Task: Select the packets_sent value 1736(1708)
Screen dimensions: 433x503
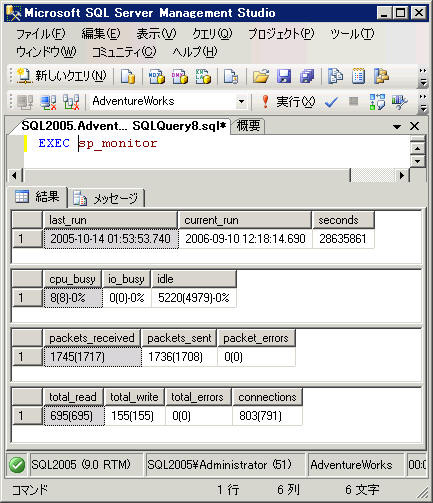Action: (x=179, y=357)
